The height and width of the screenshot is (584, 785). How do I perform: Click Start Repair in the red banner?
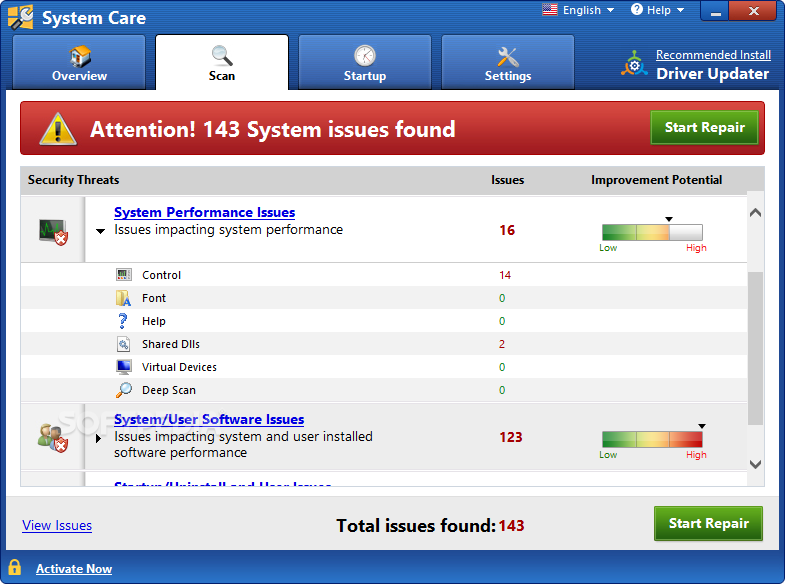point(704,128)
